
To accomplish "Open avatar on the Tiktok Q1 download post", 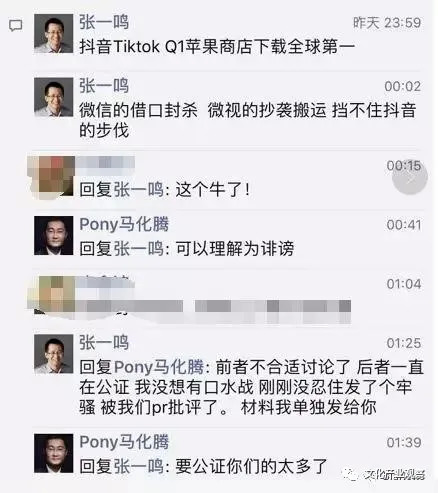I will [53, 34].
